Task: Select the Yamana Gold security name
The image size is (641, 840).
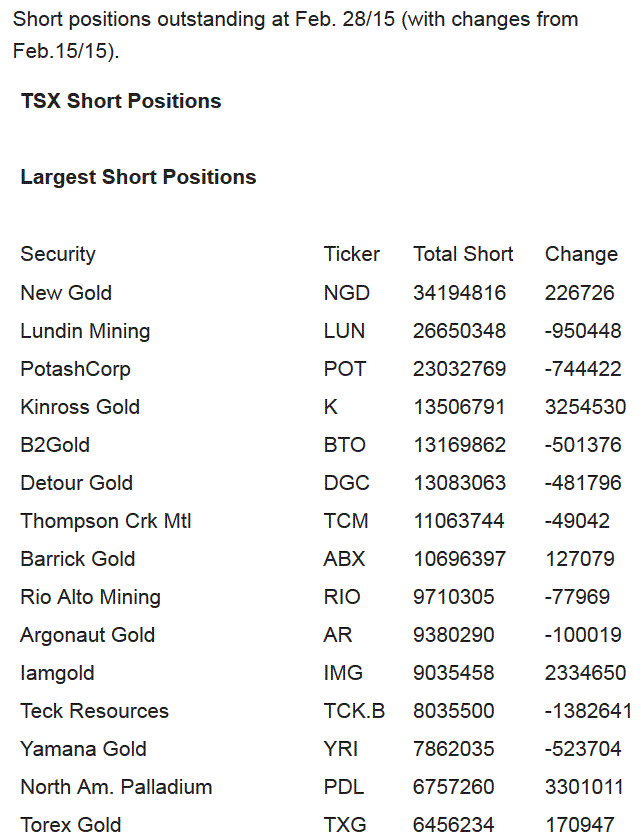Action: point(83,749)
